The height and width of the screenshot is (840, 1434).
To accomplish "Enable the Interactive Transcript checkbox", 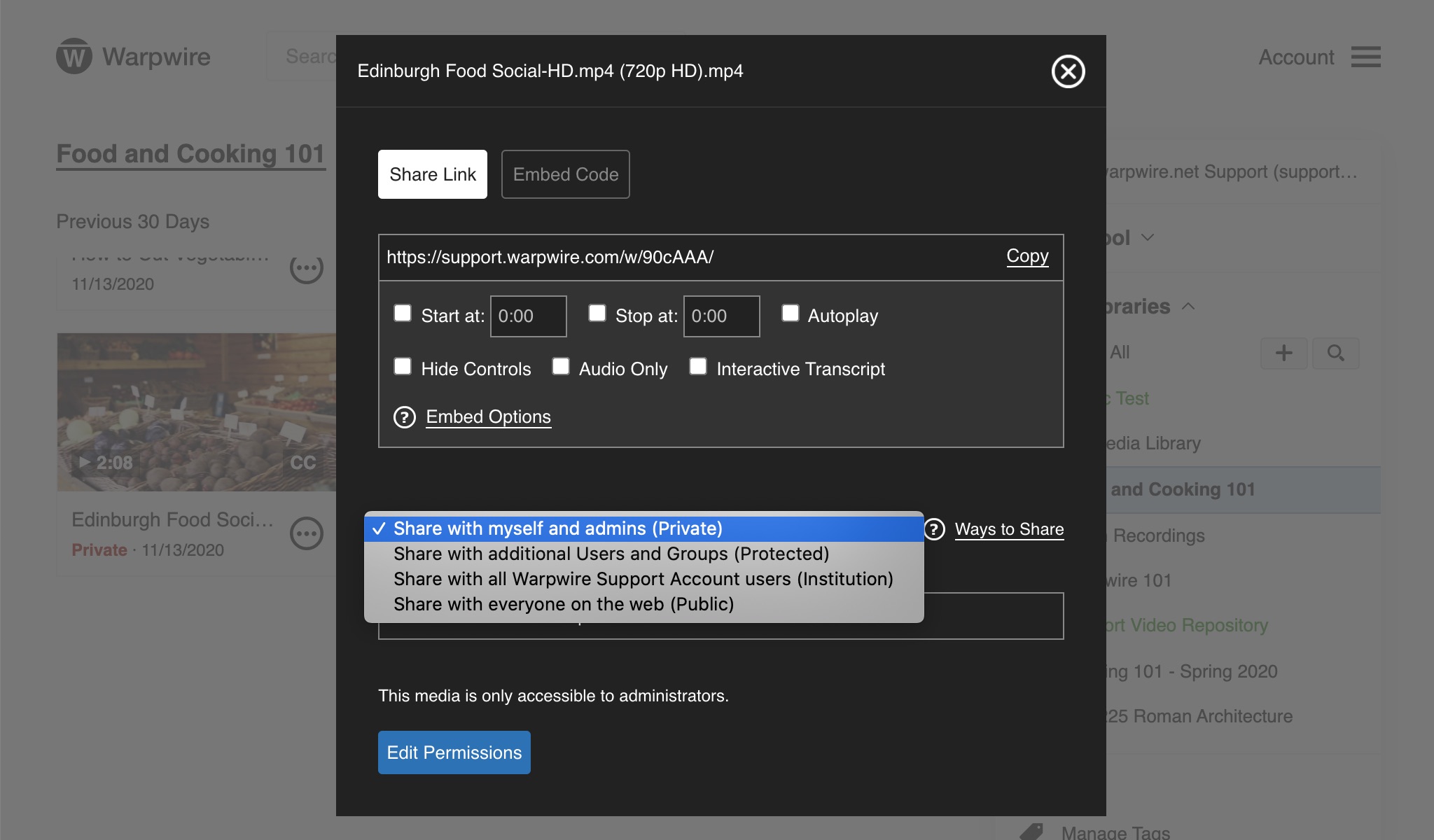I will pyautogui.click(x=698, y=367).
